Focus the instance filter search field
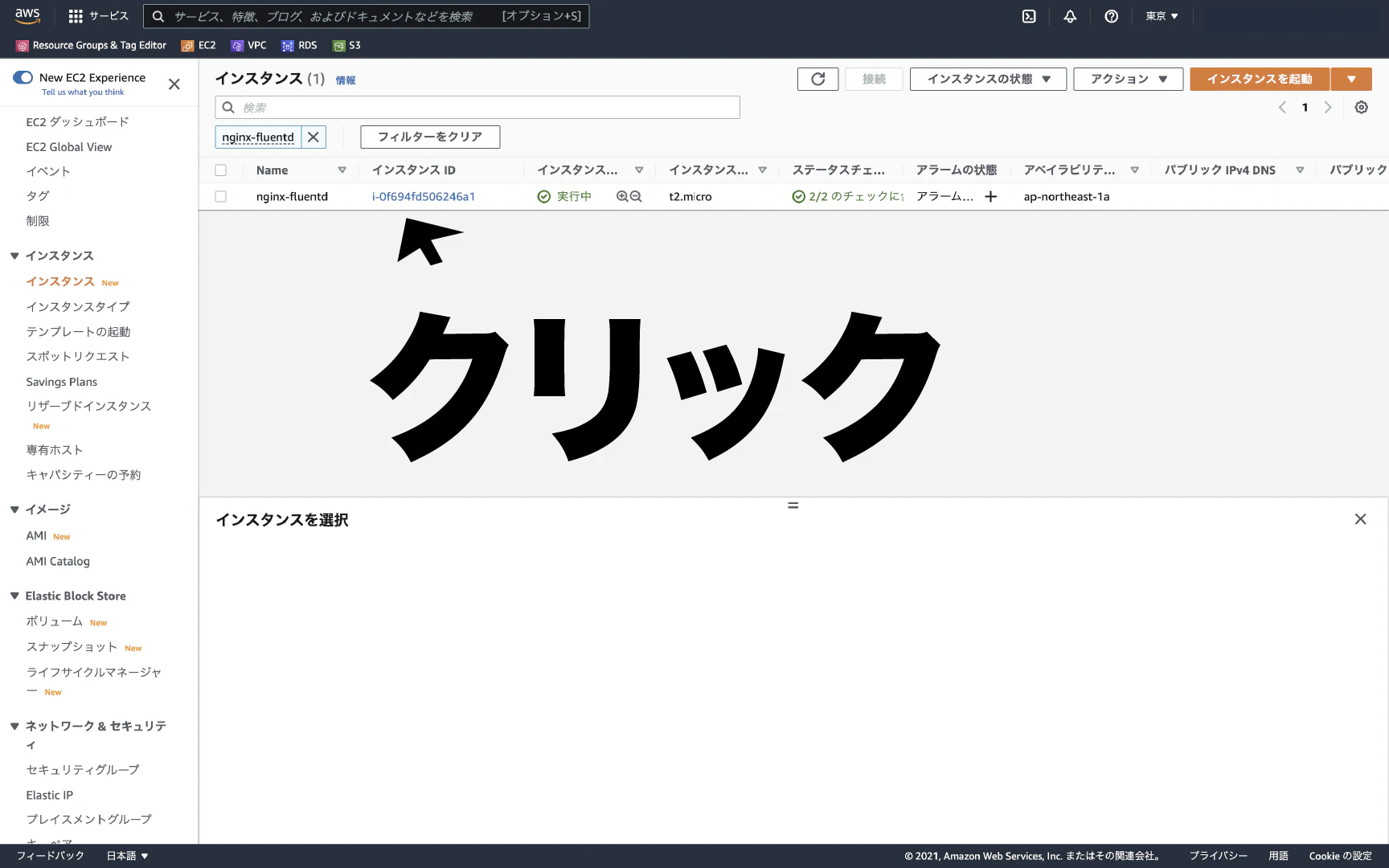1389x868 pixels. [x=477, y=107]
